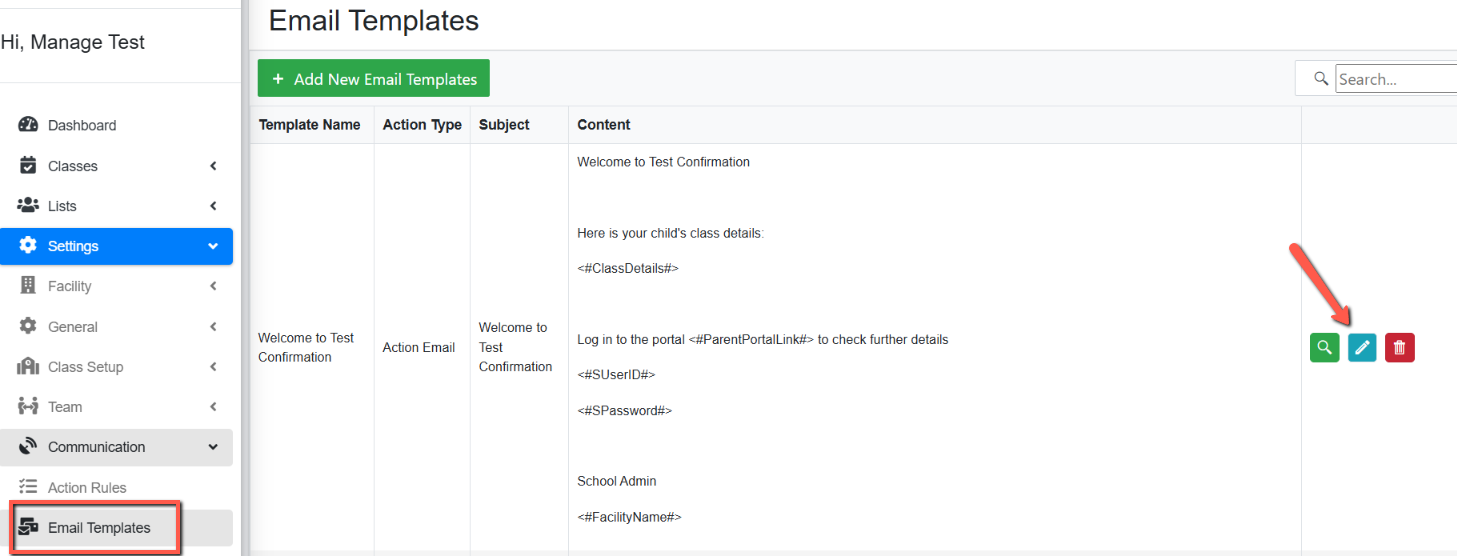This screenshot has width=1457, height=556.
Task: Click the red trash delete template icon
Action: [1400, 347]
